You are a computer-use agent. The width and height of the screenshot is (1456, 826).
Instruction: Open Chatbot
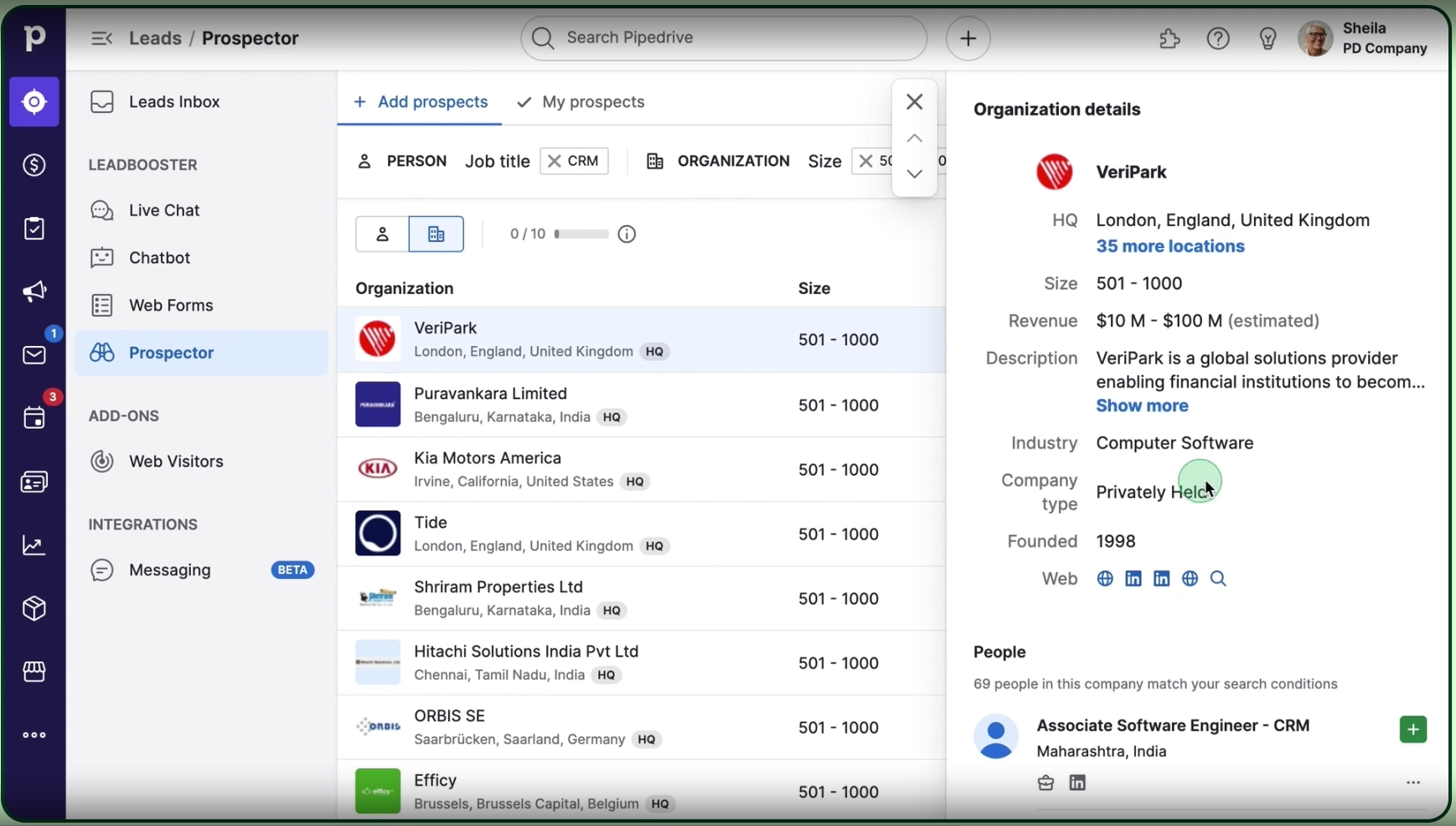tap(202, 258)
